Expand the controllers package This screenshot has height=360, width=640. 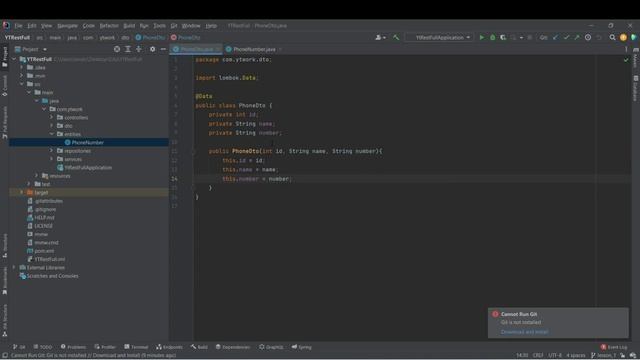(x=52, y=117)
